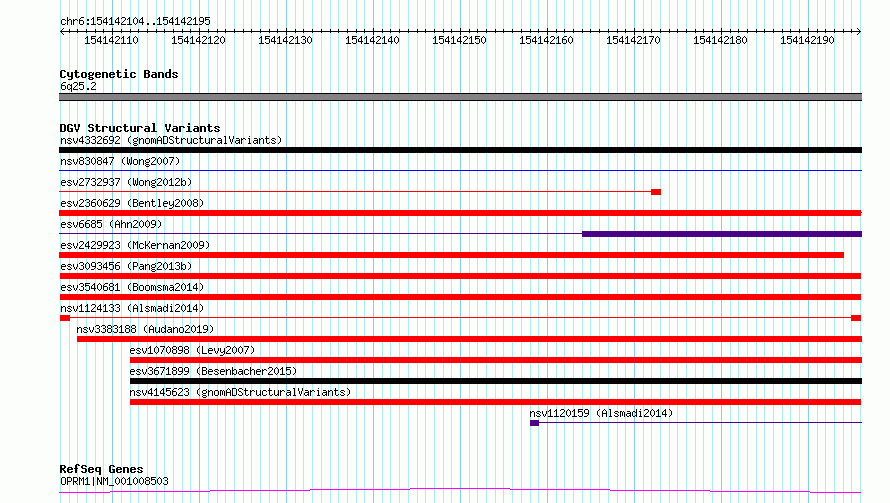Click ruler position 154142120
This screenshot has width=890, height=503.
click(x=198, y=40)
